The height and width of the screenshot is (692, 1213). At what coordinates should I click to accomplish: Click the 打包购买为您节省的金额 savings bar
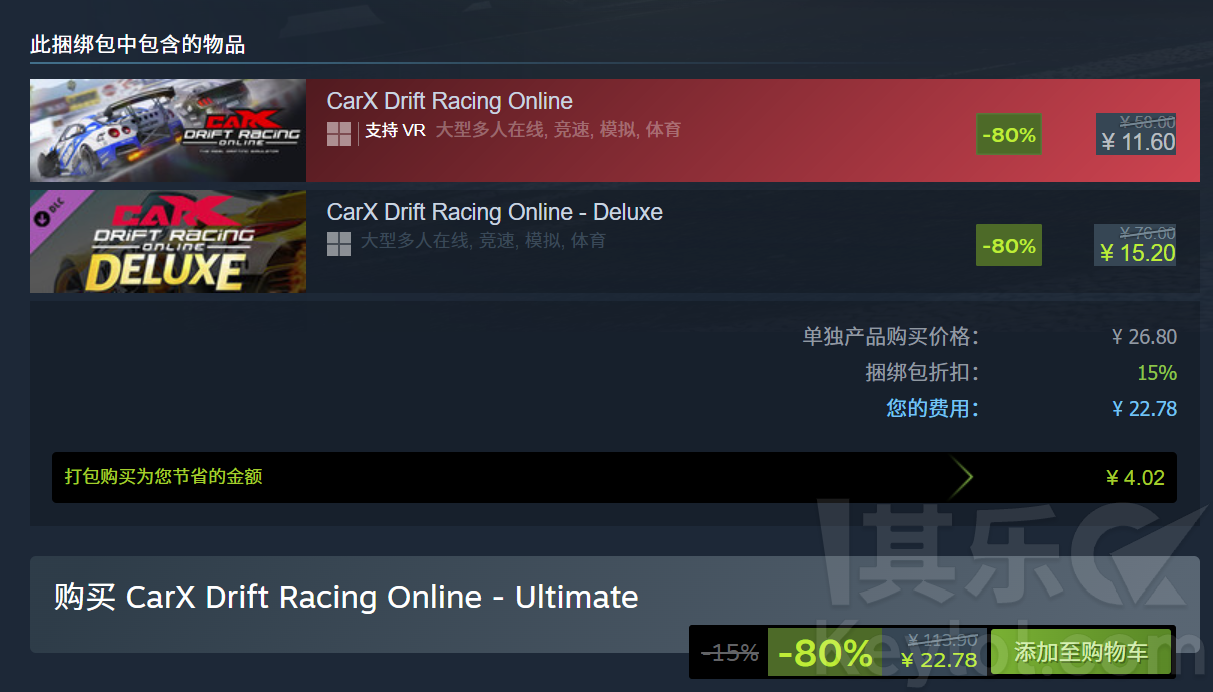pyautogui.click(x=614, y=477)
